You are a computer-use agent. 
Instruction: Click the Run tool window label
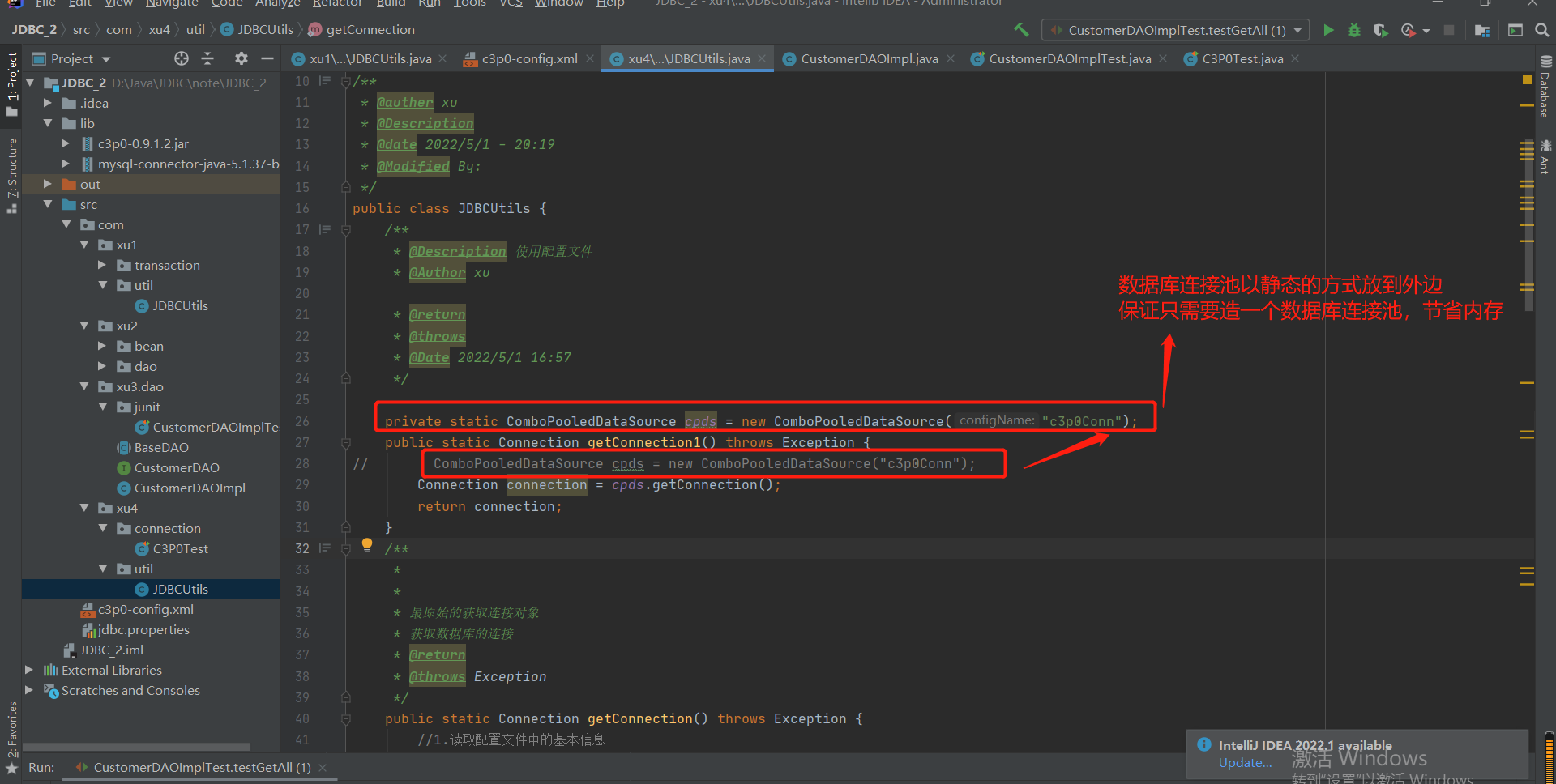pyautogui.click(x=41, y=767)
